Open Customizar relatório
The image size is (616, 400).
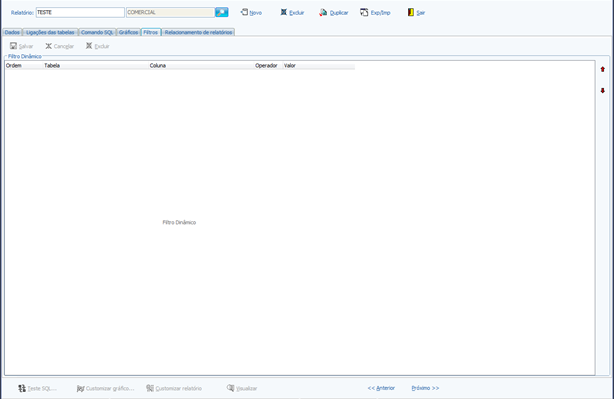pos(174,388)
